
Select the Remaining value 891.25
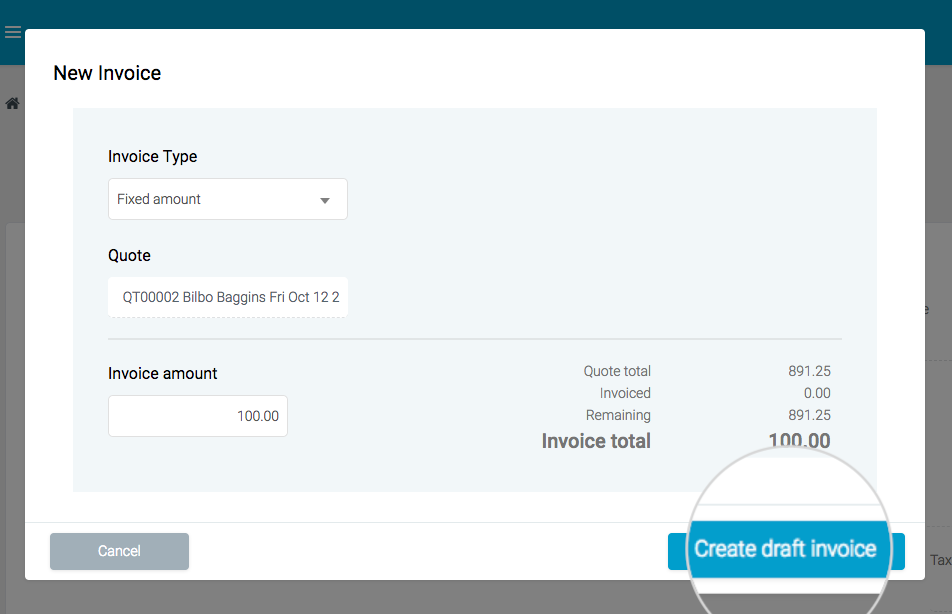[809, 415]
